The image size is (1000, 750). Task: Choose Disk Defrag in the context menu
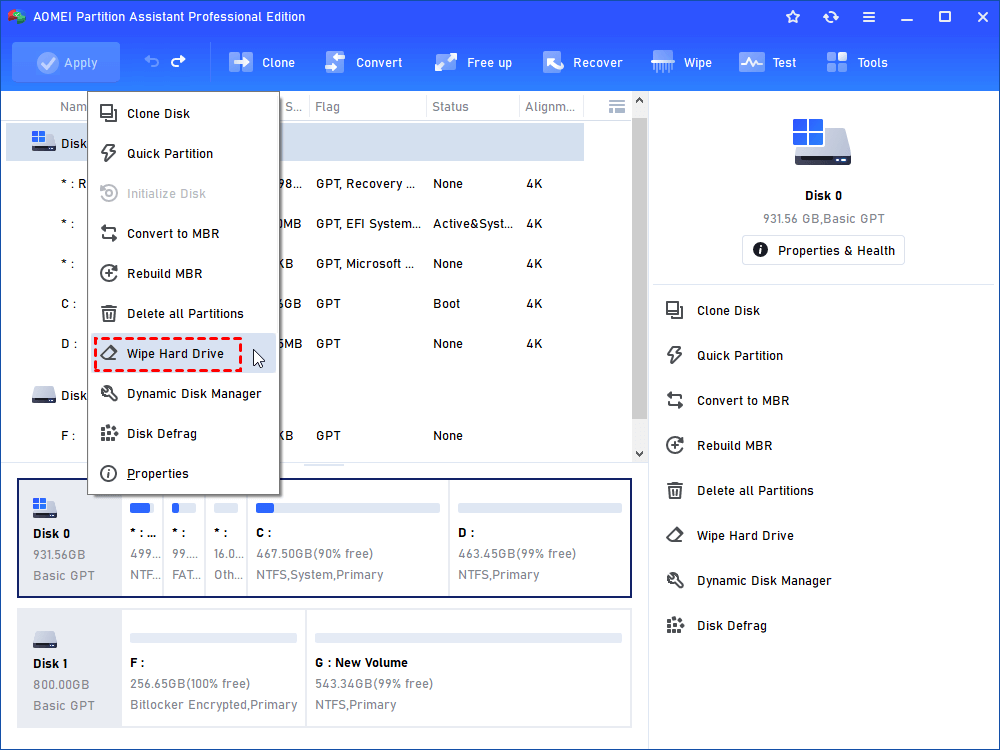pos(184,434)
